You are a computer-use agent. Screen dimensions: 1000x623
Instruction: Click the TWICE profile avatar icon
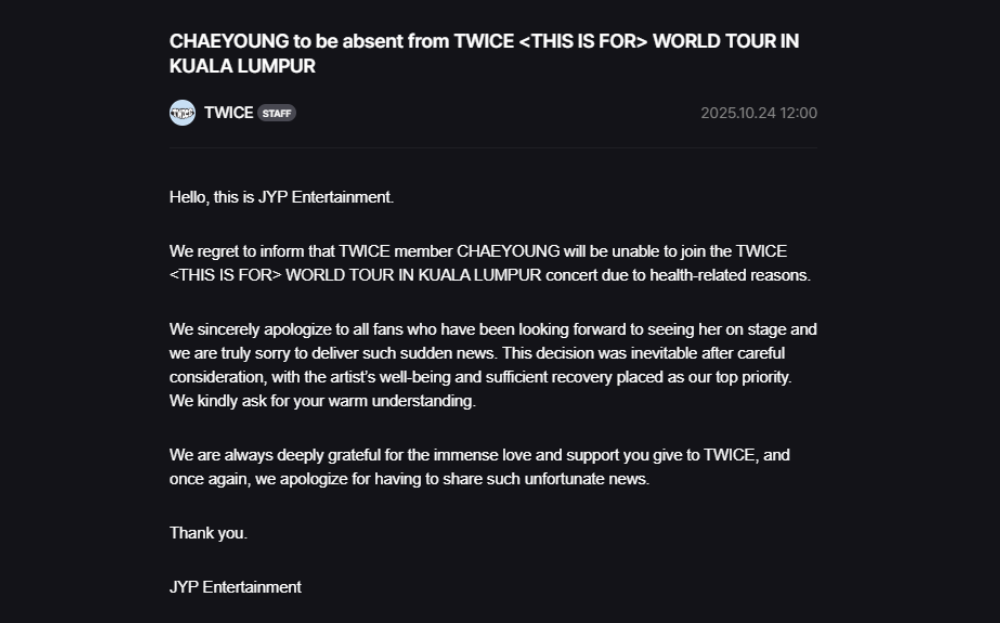point(182,113)
